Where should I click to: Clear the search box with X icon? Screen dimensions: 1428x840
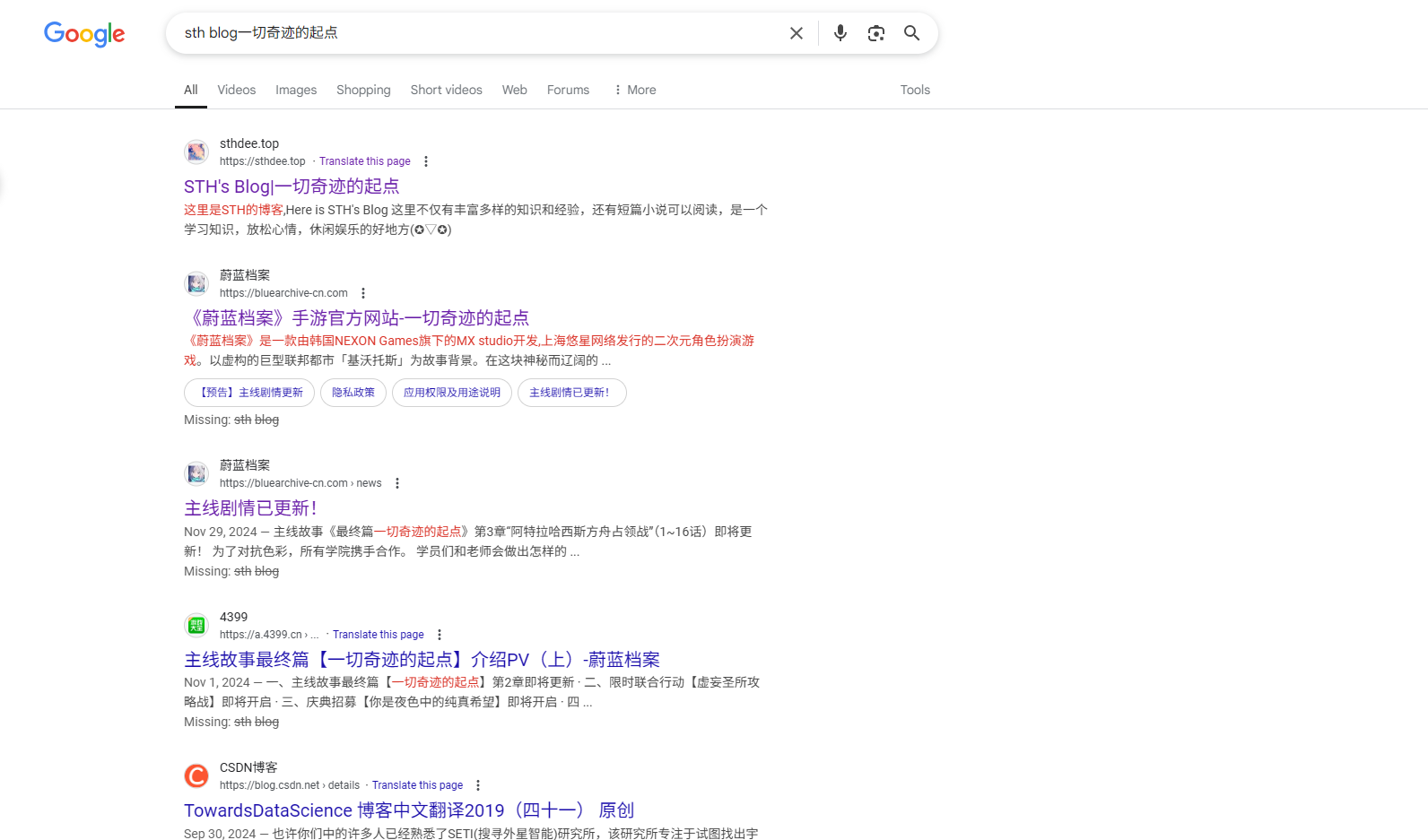(797, 33)
